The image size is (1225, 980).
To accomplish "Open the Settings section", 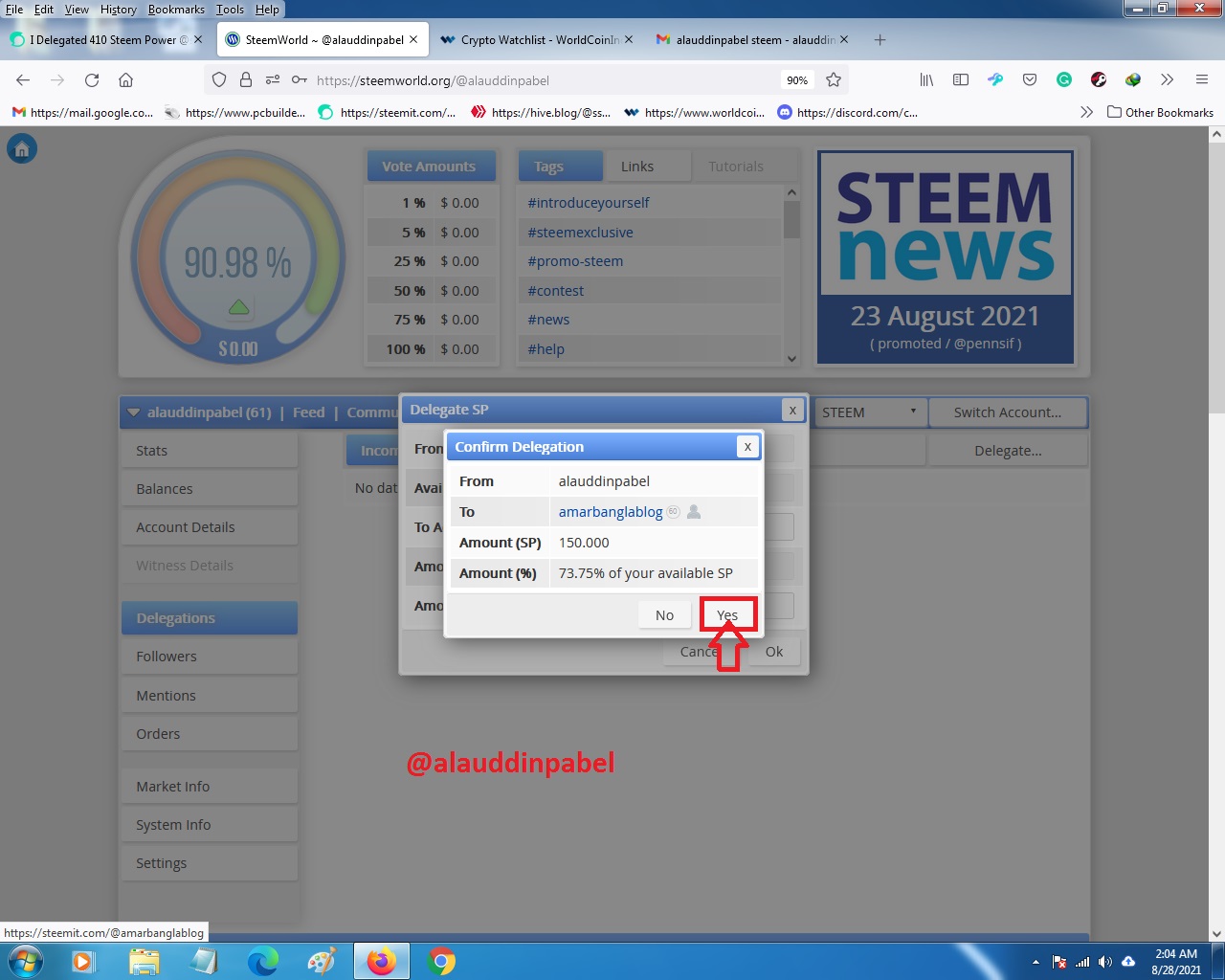I will click(x=210, y=863).
